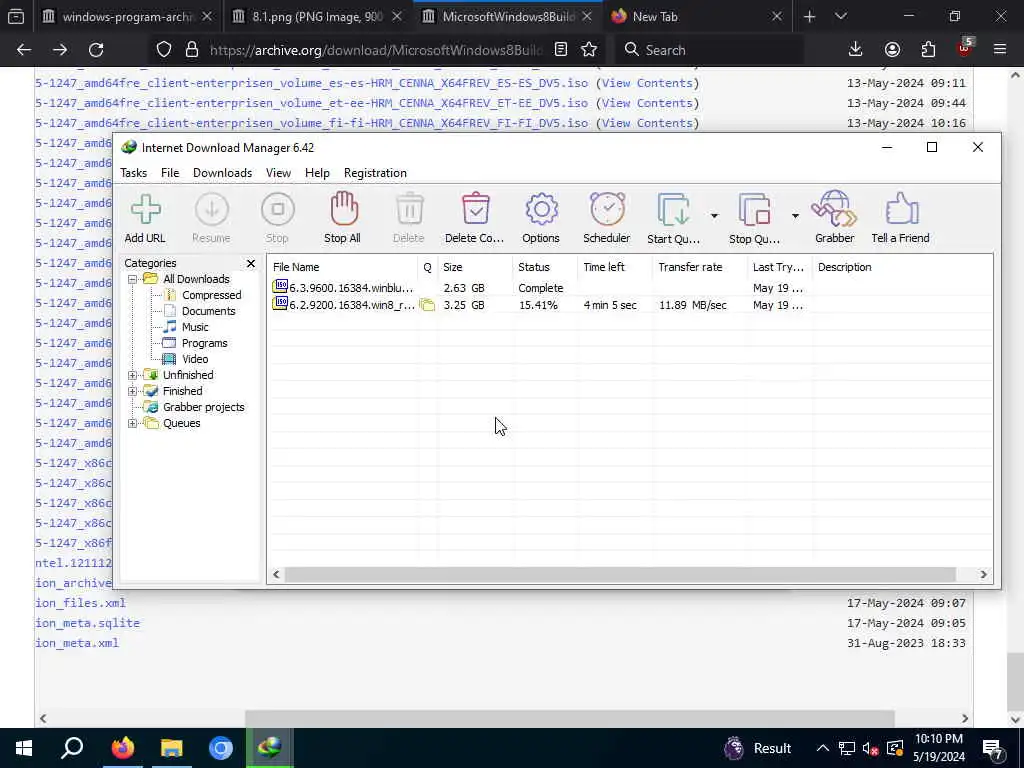1024x768 pixels.
Task: Click the Firefox search field
Action: click(712, 50)
